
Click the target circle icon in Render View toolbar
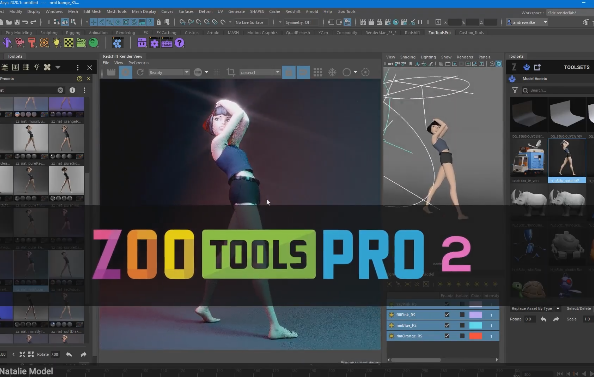366,72
